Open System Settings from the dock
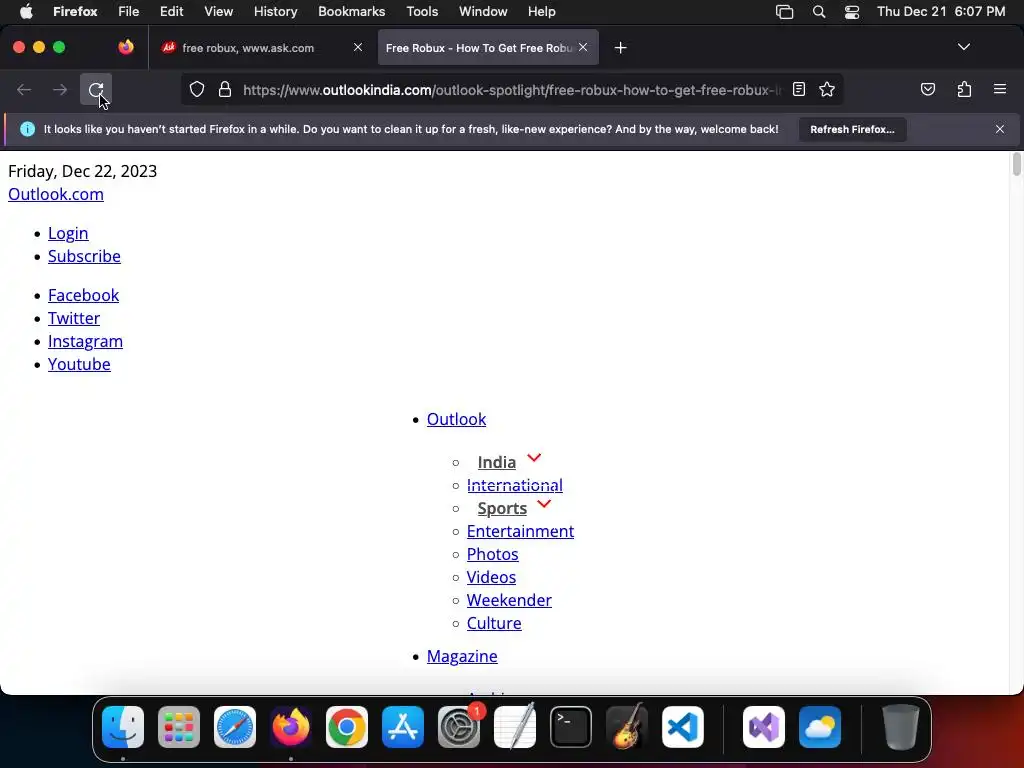 tap(459, 727)
